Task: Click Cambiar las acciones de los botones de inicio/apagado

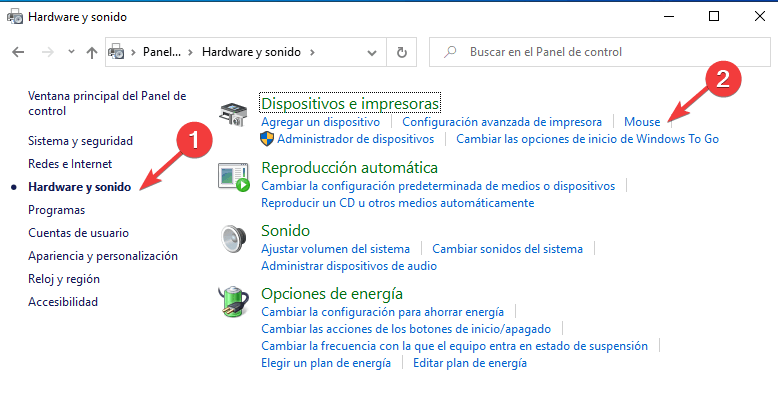Action: coord(406,329)
